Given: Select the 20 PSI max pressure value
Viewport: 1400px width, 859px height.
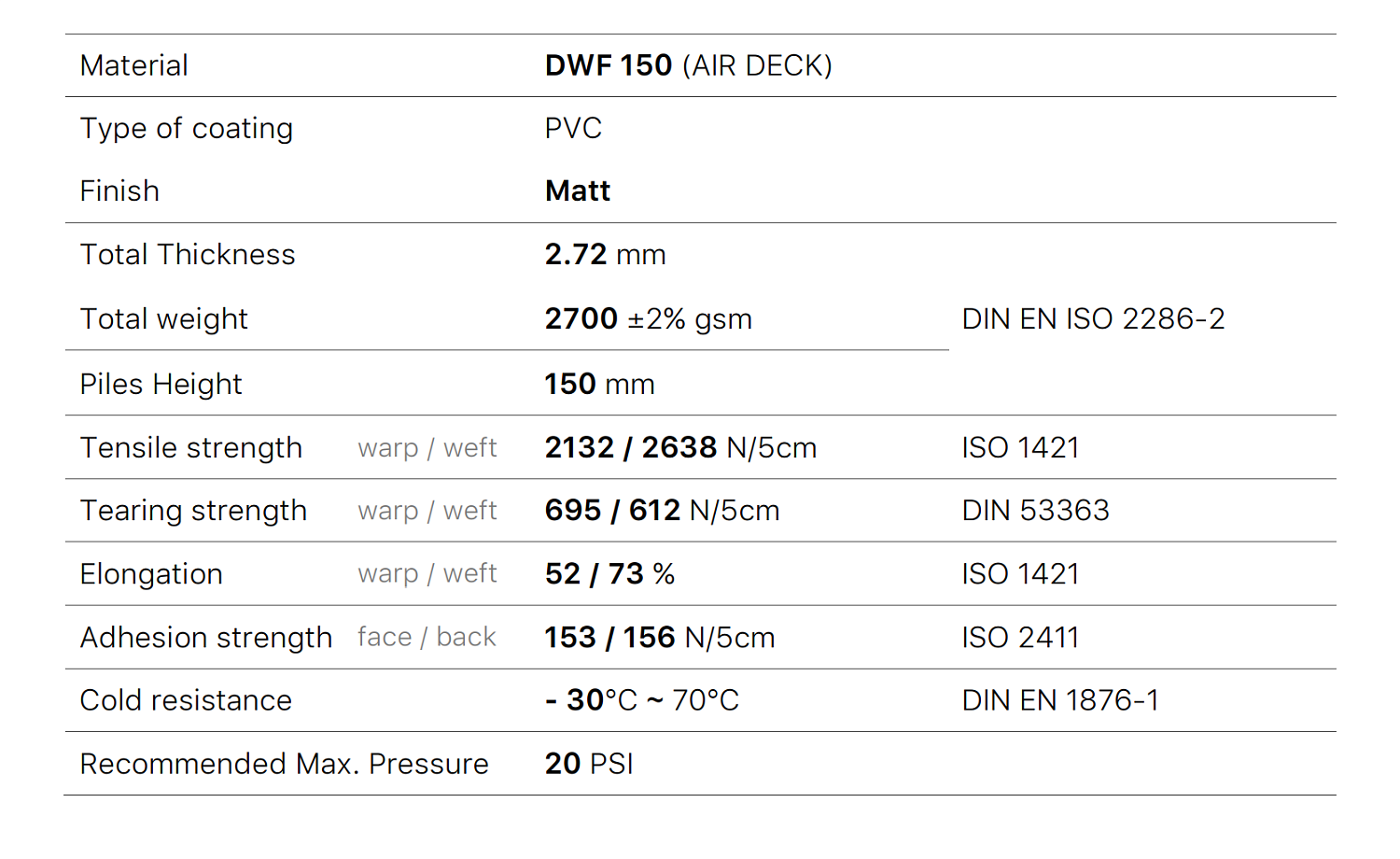Looking at the screenshot, I should click(x=589, y=764).
